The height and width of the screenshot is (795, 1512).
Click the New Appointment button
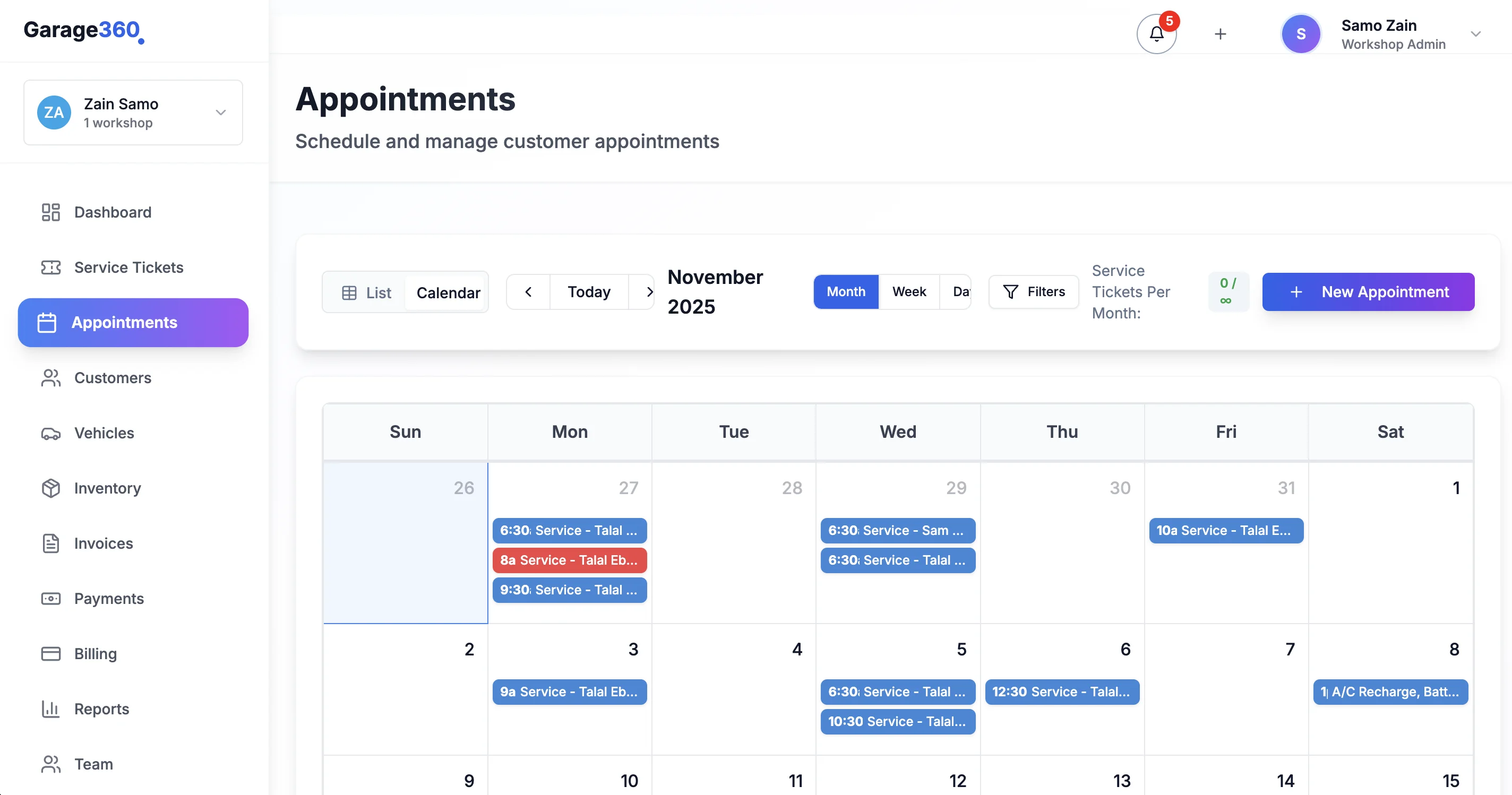1368,291
